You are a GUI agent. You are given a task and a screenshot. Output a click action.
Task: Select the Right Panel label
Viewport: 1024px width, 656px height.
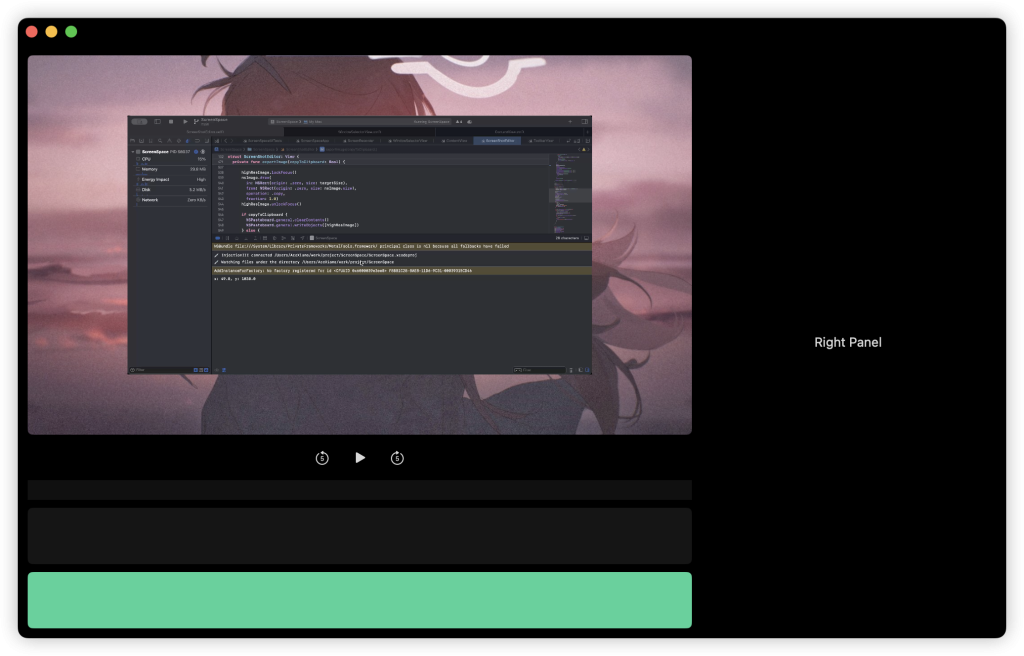coord(848,343)
